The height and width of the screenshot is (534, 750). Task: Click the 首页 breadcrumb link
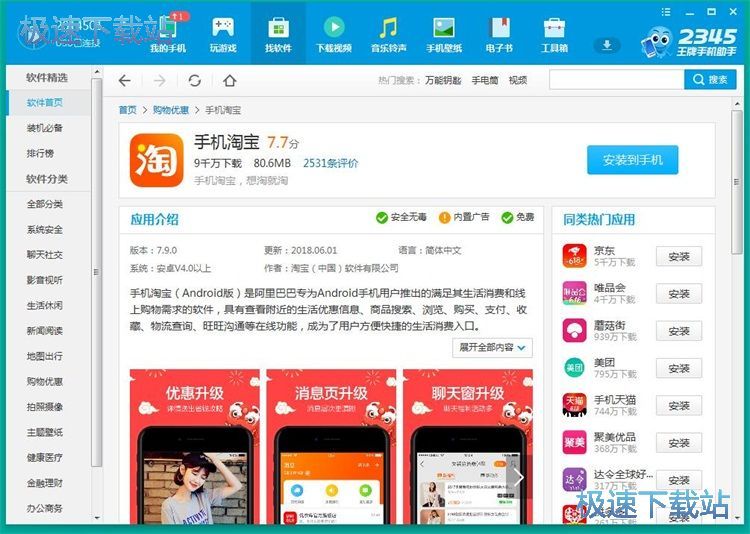click(x=128, y=110)
